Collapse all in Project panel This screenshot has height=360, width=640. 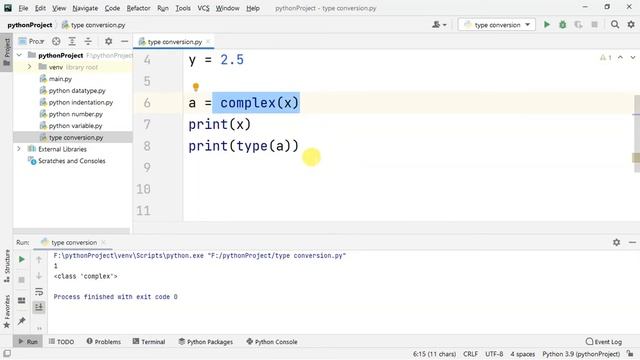(88, 41)
